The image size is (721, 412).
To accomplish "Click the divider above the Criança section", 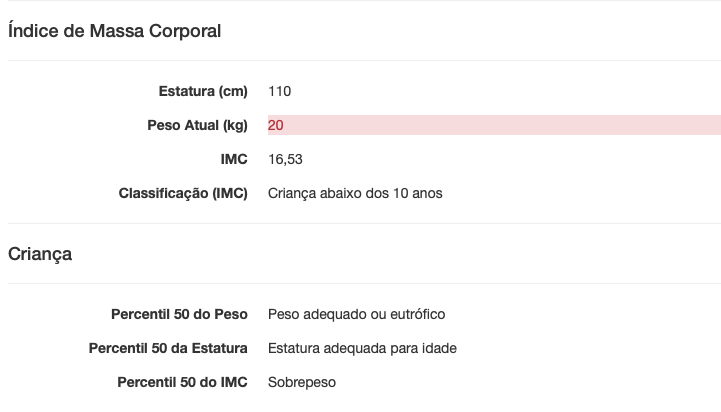I will [364, 223].
